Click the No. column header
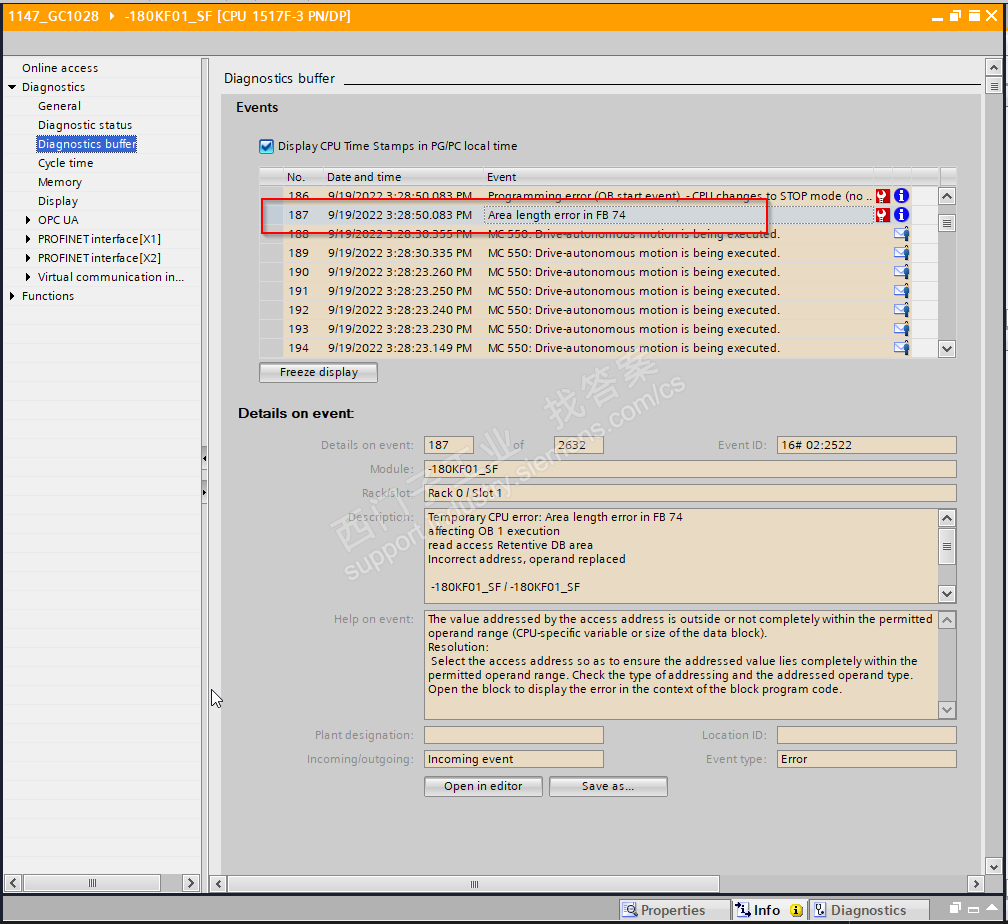 coord(303,177)
